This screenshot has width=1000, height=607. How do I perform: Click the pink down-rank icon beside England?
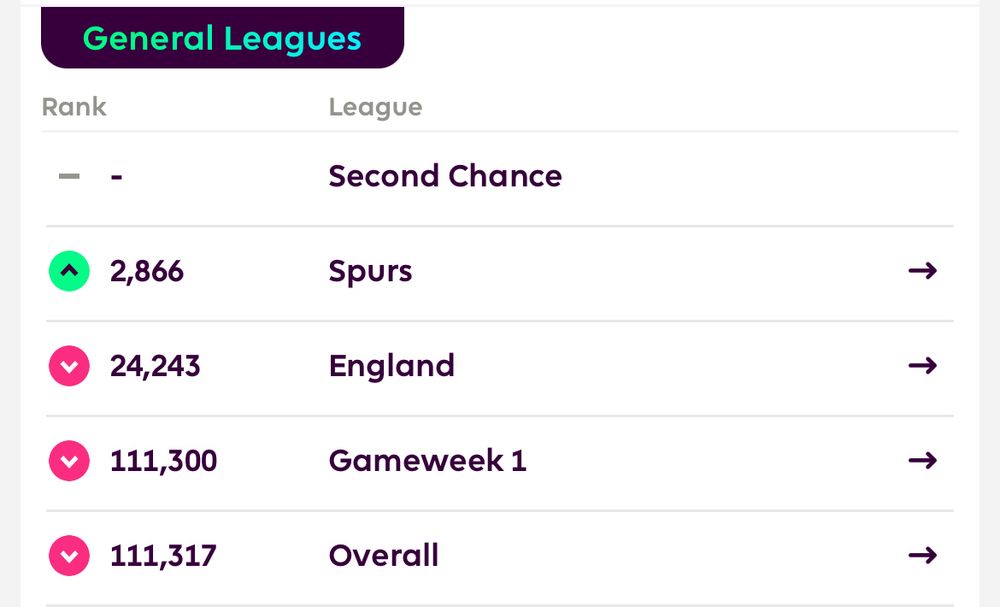[x=69, y=366]
